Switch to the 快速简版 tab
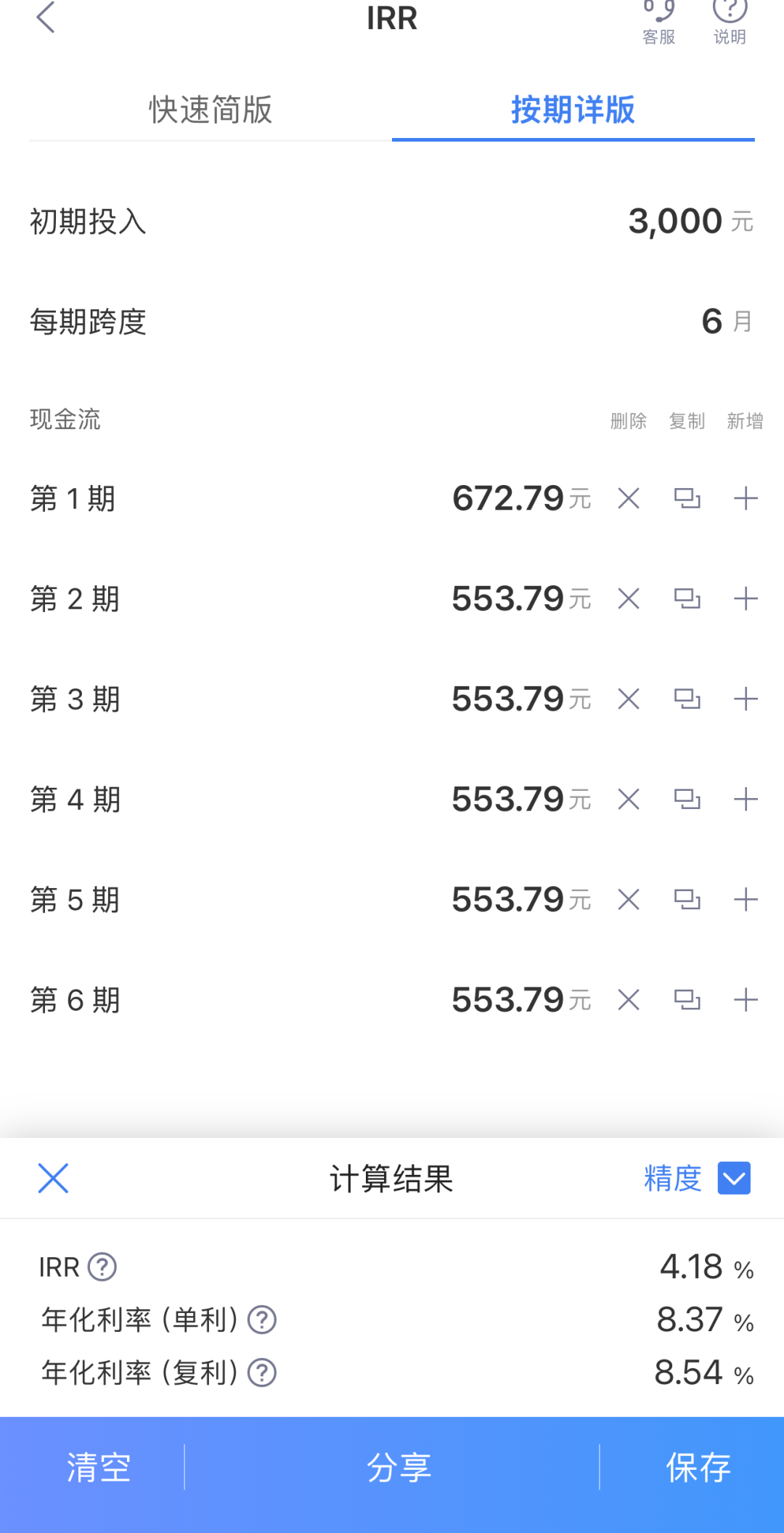The image size is (784, 1533). pos(211,110)
